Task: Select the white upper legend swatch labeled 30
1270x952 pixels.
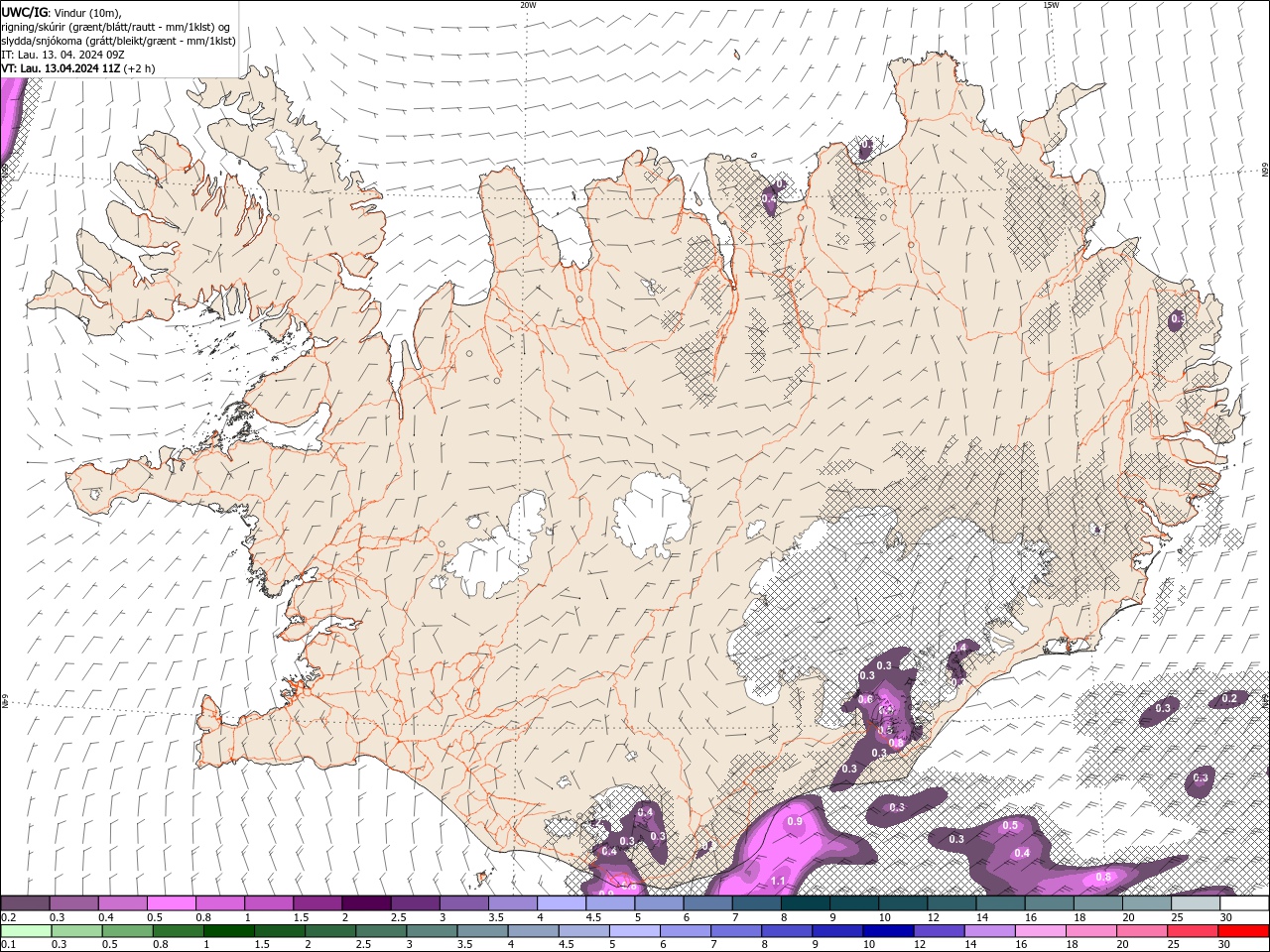Action: pyautogui.click(x=1243, y=903)
